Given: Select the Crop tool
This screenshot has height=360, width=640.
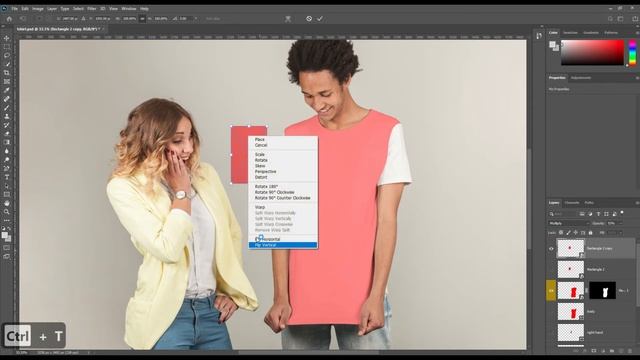Looking at the screenshot, I should [x=7, y=73].
